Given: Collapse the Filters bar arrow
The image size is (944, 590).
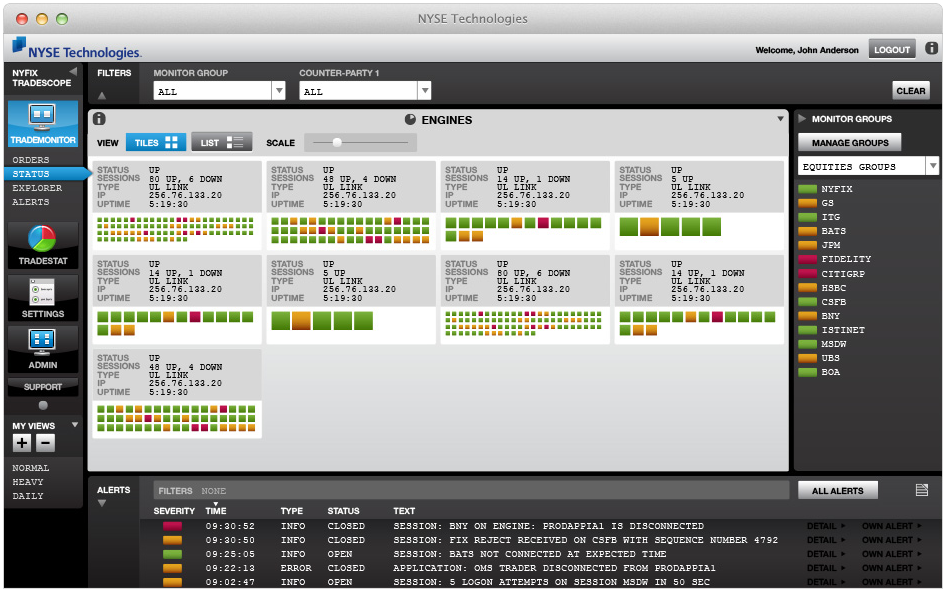Looking at the screenshot, I should coord(102,95).
